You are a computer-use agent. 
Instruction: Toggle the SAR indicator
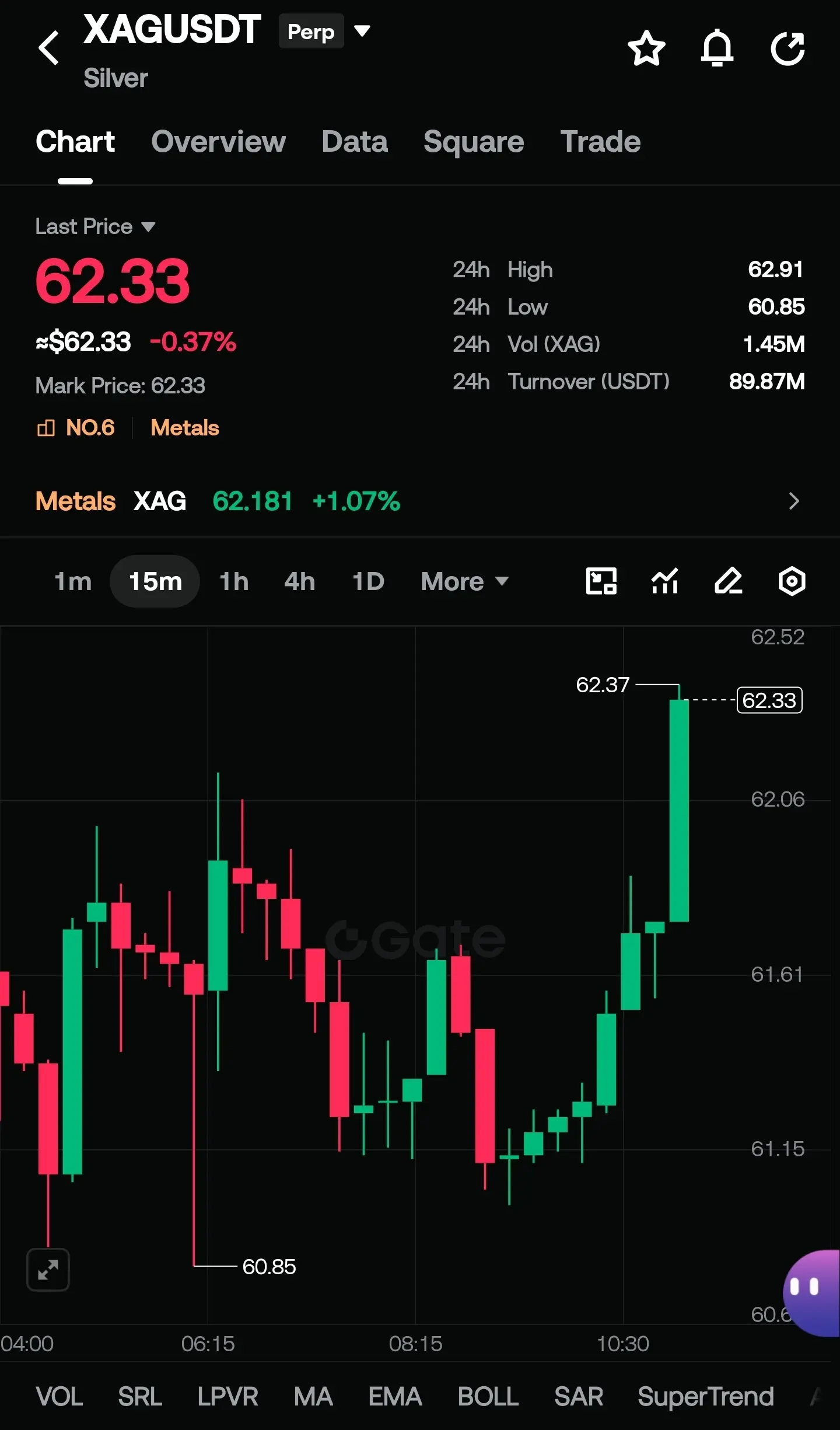[x=579, y=1397]
